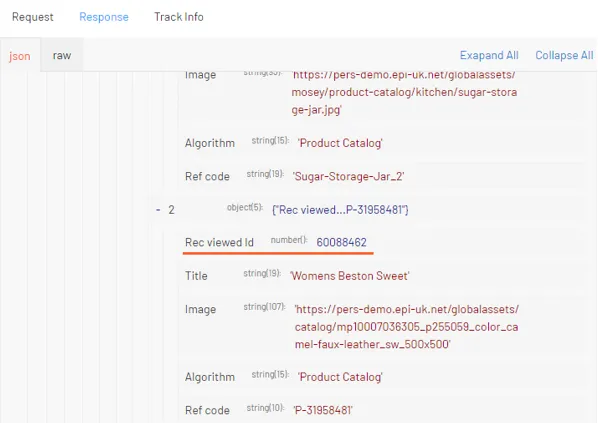Open the Track Info tab
Screen dimensions: 598x423
[x=178, y=17]
